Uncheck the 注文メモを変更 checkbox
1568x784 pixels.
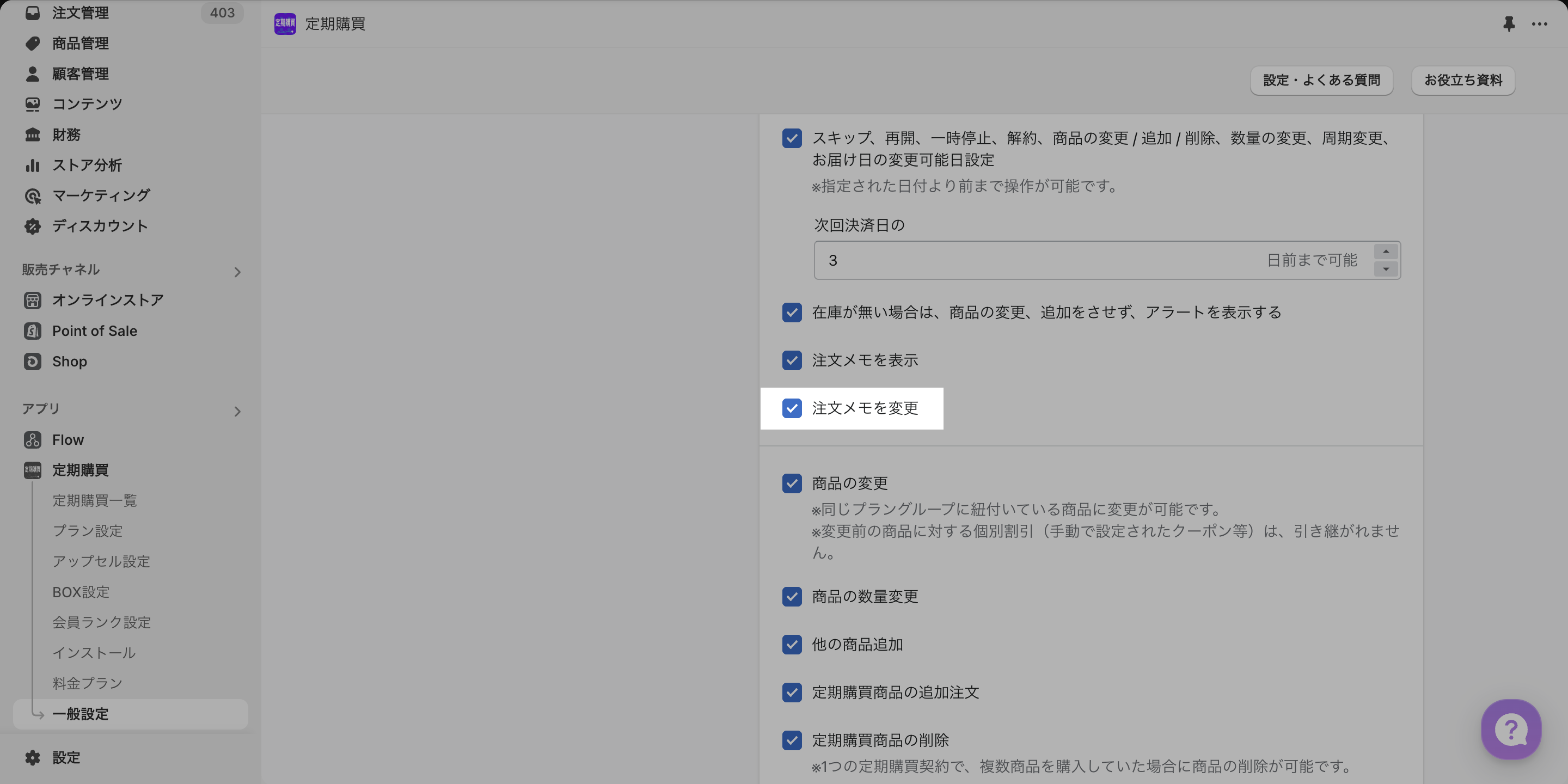tap(792, 408)
